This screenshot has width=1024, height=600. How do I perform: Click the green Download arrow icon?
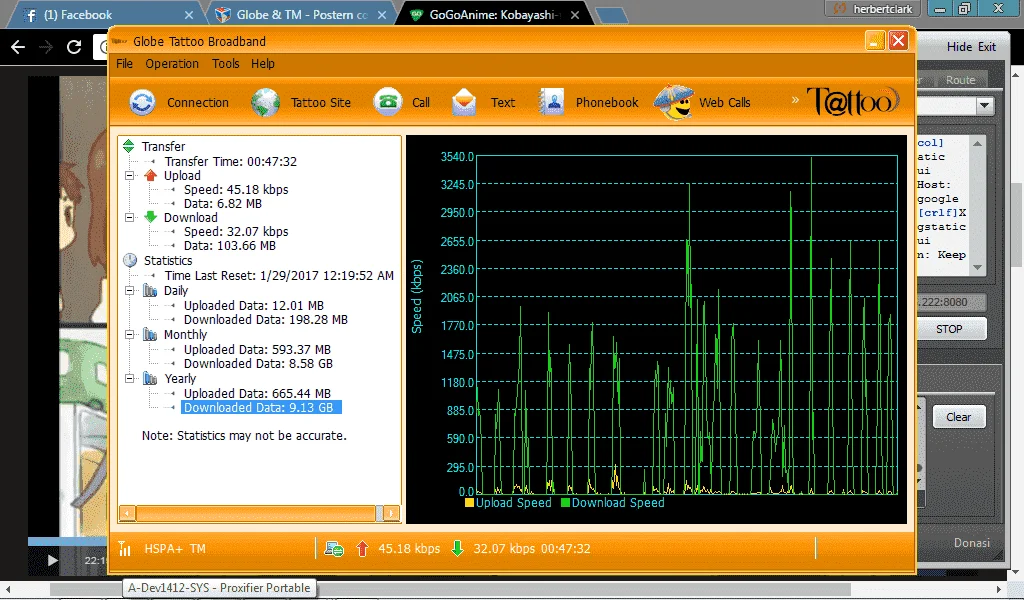[151, 217]
